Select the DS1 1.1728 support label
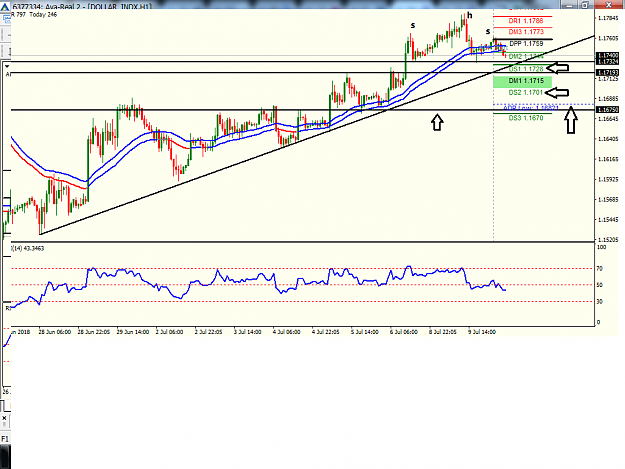This screenshot has width=625, height=469. (x=526, y=69)
